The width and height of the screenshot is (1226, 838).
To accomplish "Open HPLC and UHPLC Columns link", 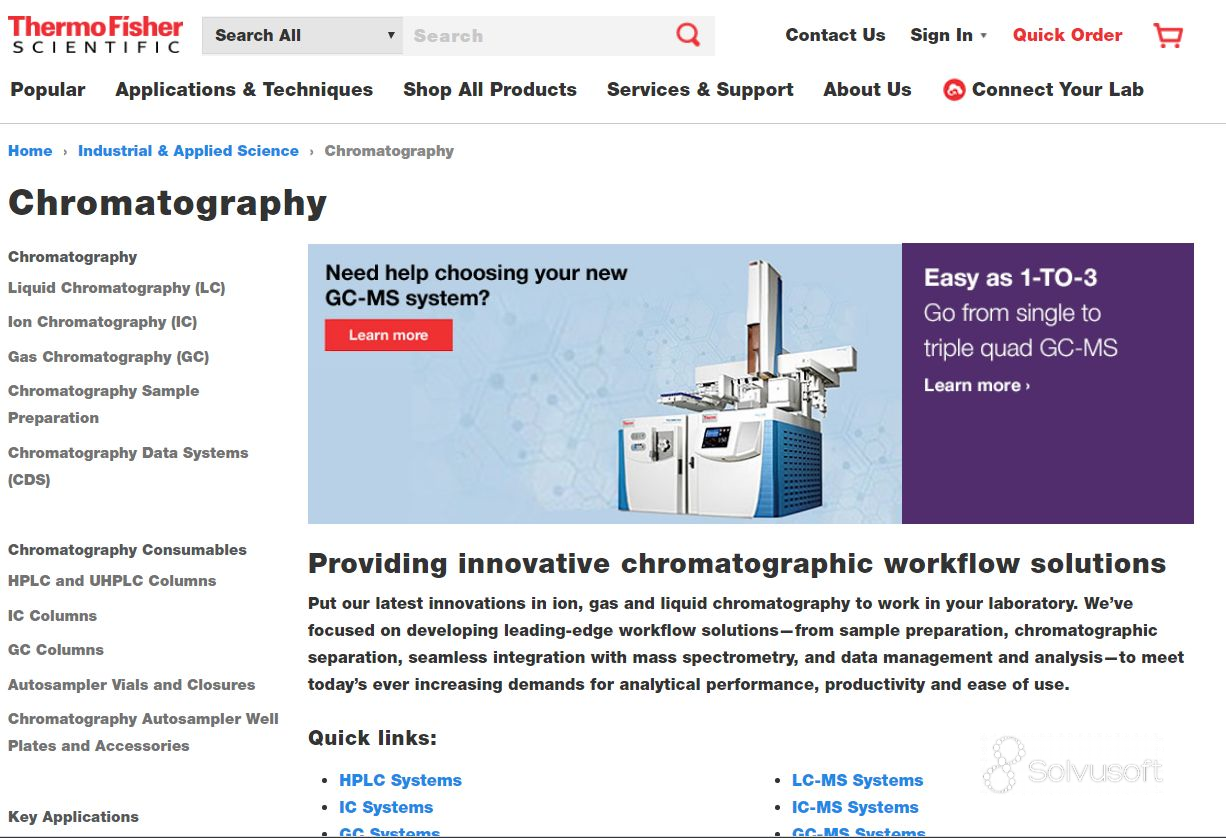I will (112, 581).
